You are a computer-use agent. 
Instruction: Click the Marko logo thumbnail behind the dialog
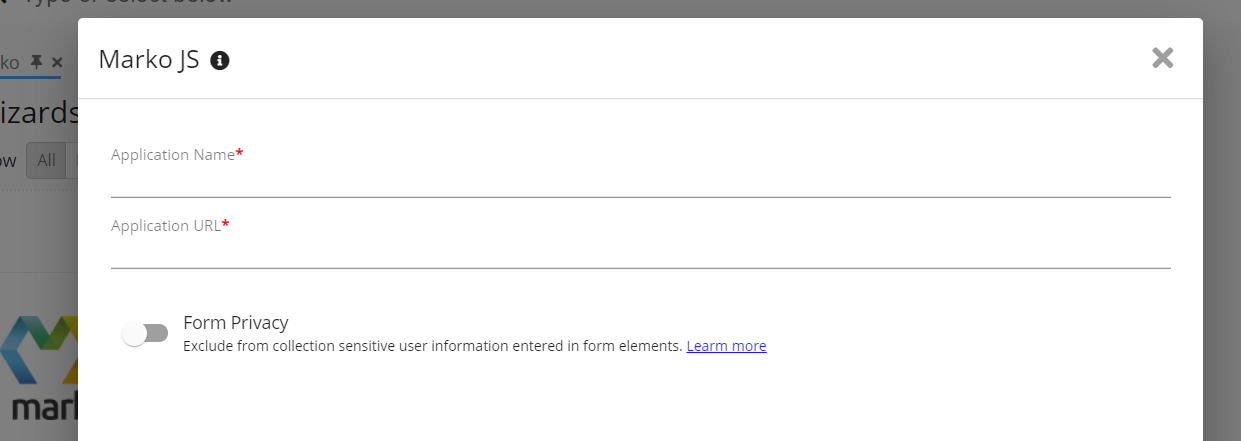[x=39, y=365]
